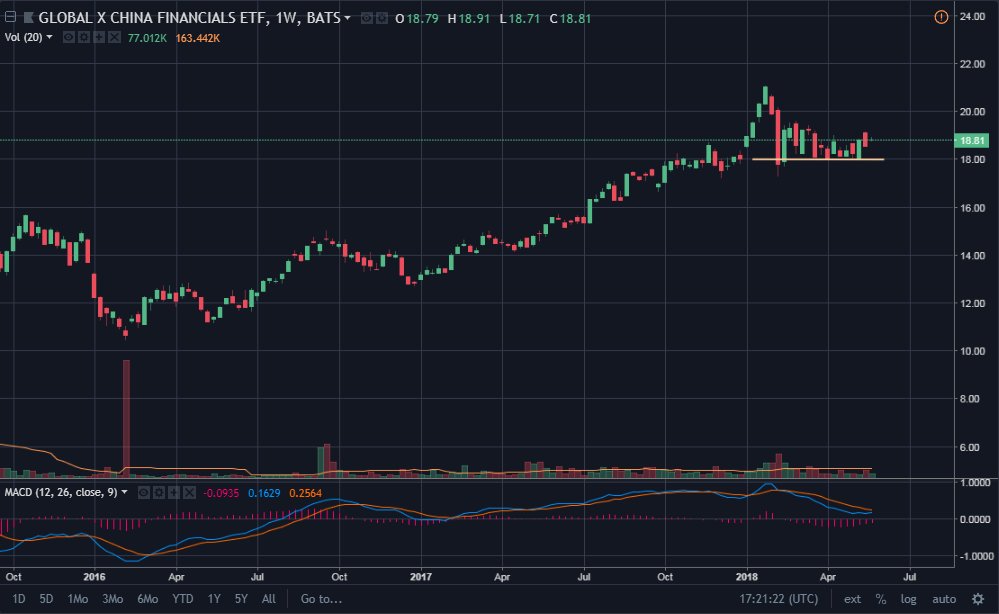
Task: Open the GLOBAL X CHINA FINANCIALS ETF symbol dropdown arrow
Action: [347, 18]
